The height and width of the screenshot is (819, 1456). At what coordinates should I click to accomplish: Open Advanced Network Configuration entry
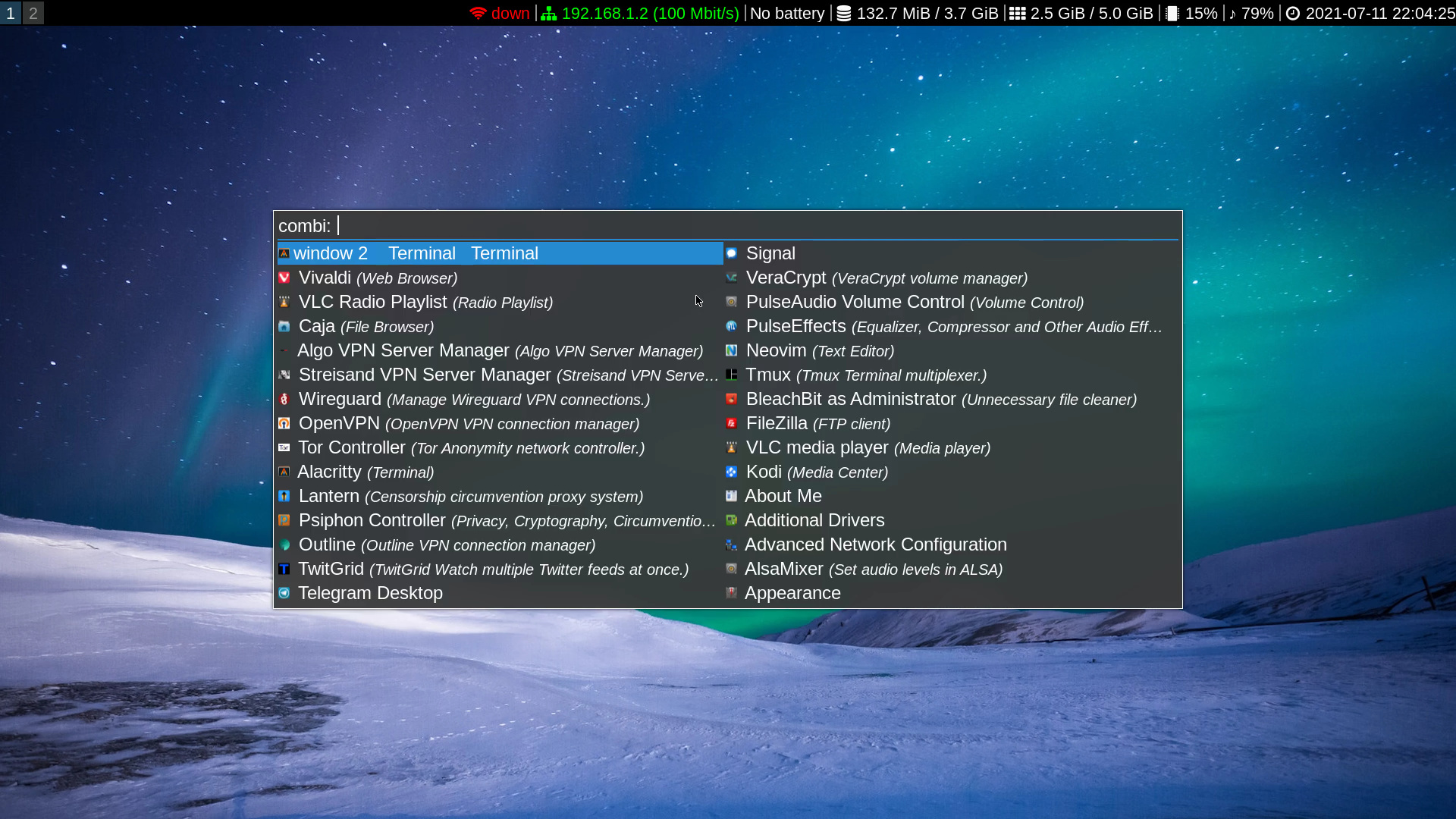tap(952, 544)
